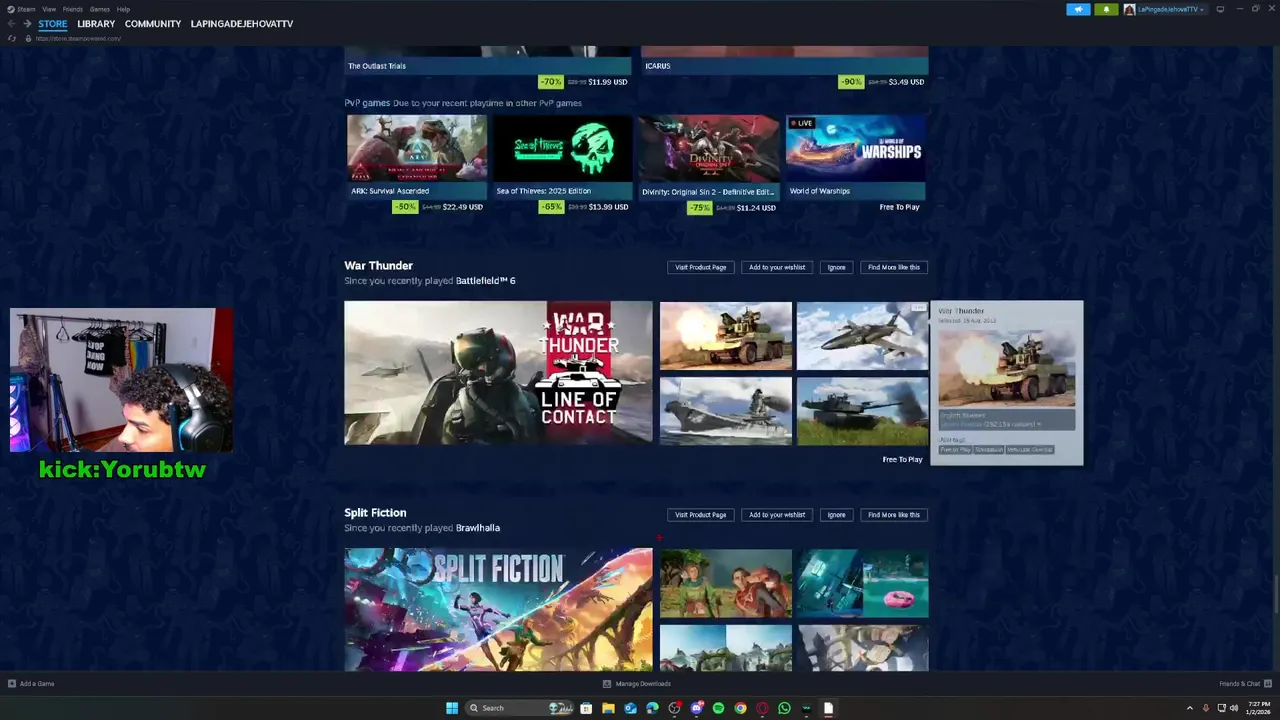Open Outlook from the taskbar
The width and height of the screenshot is (1280, 720).
click(630, 708)
